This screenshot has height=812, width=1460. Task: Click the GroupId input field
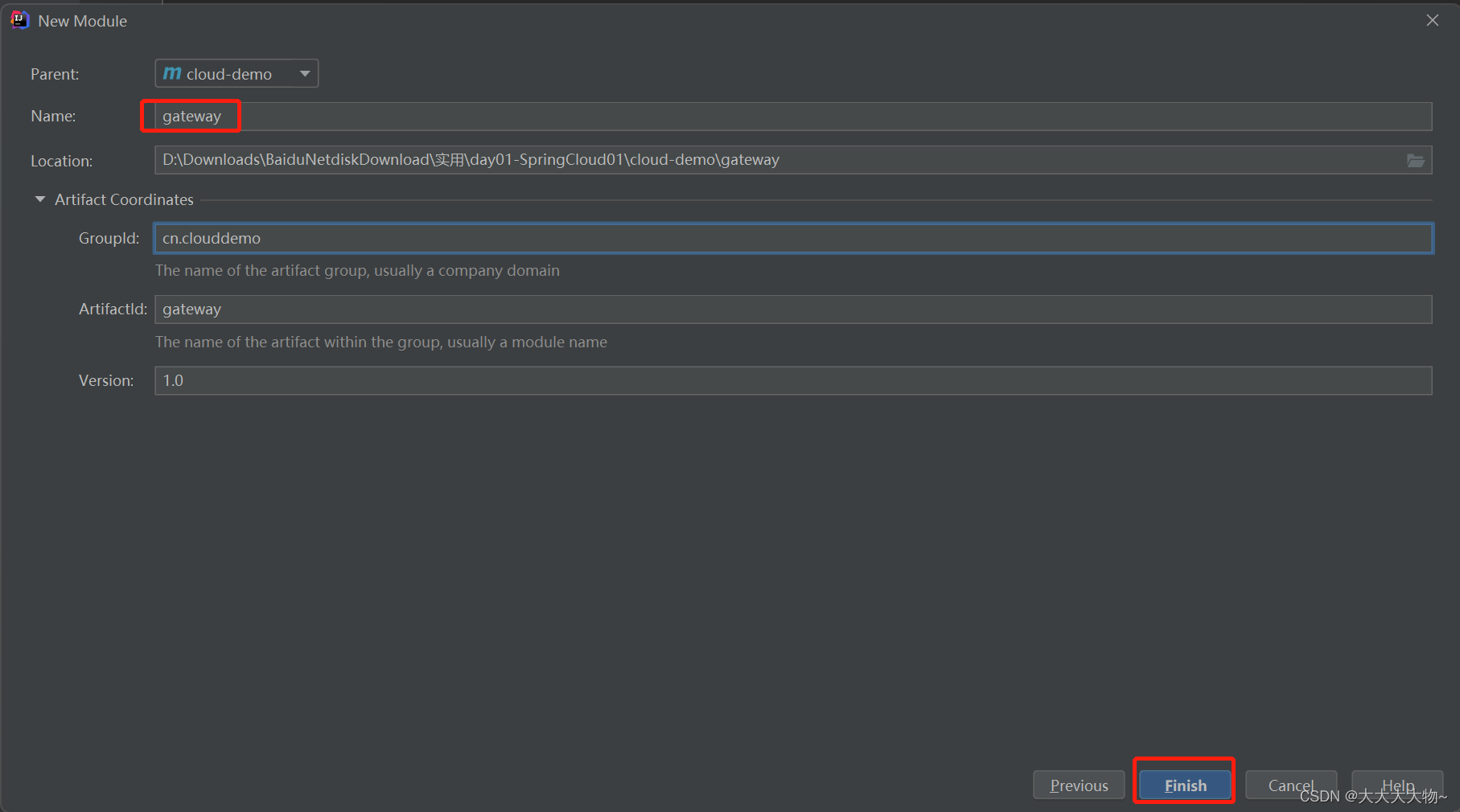click(793, 238)
